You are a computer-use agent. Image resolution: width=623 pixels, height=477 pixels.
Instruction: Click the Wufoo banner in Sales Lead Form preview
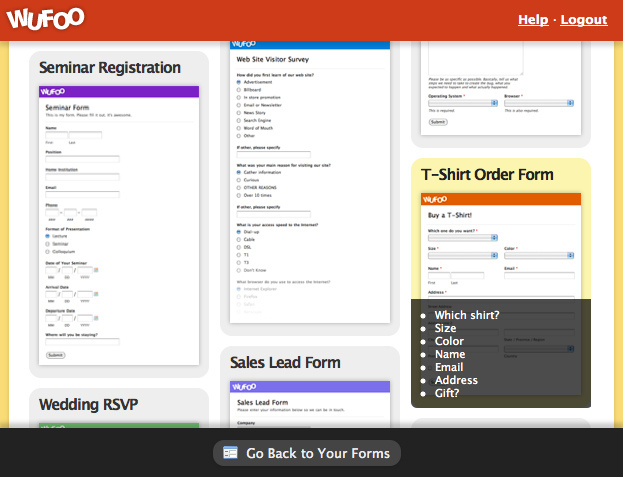pos(310,387)
